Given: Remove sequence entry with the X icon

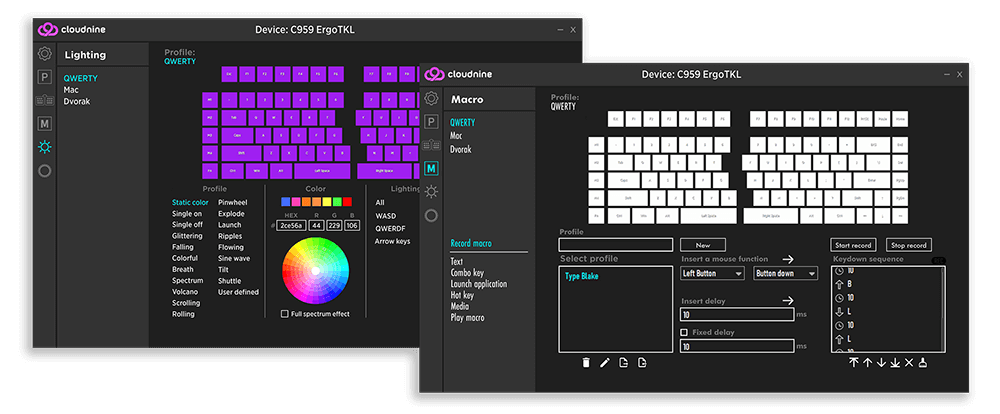Looking at the screenshot, I should pyautogui.click(x=909, y=362).
